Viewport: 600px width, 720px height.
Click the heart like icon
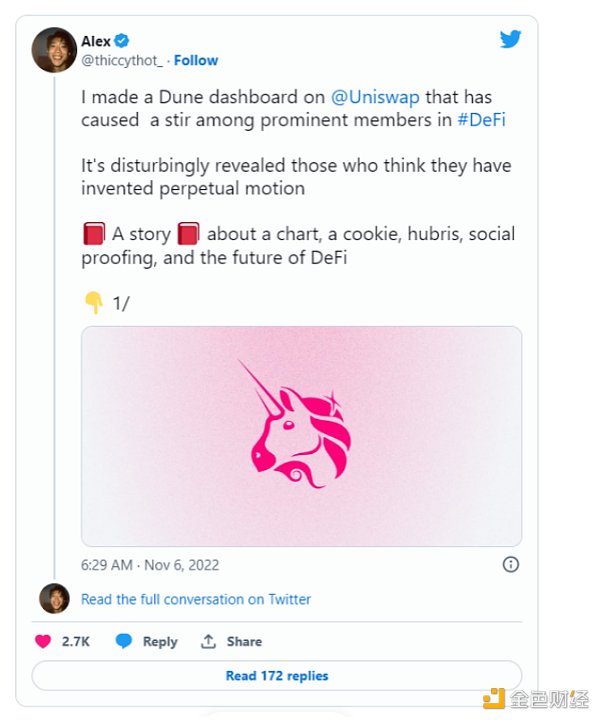[x=43, y=641]
